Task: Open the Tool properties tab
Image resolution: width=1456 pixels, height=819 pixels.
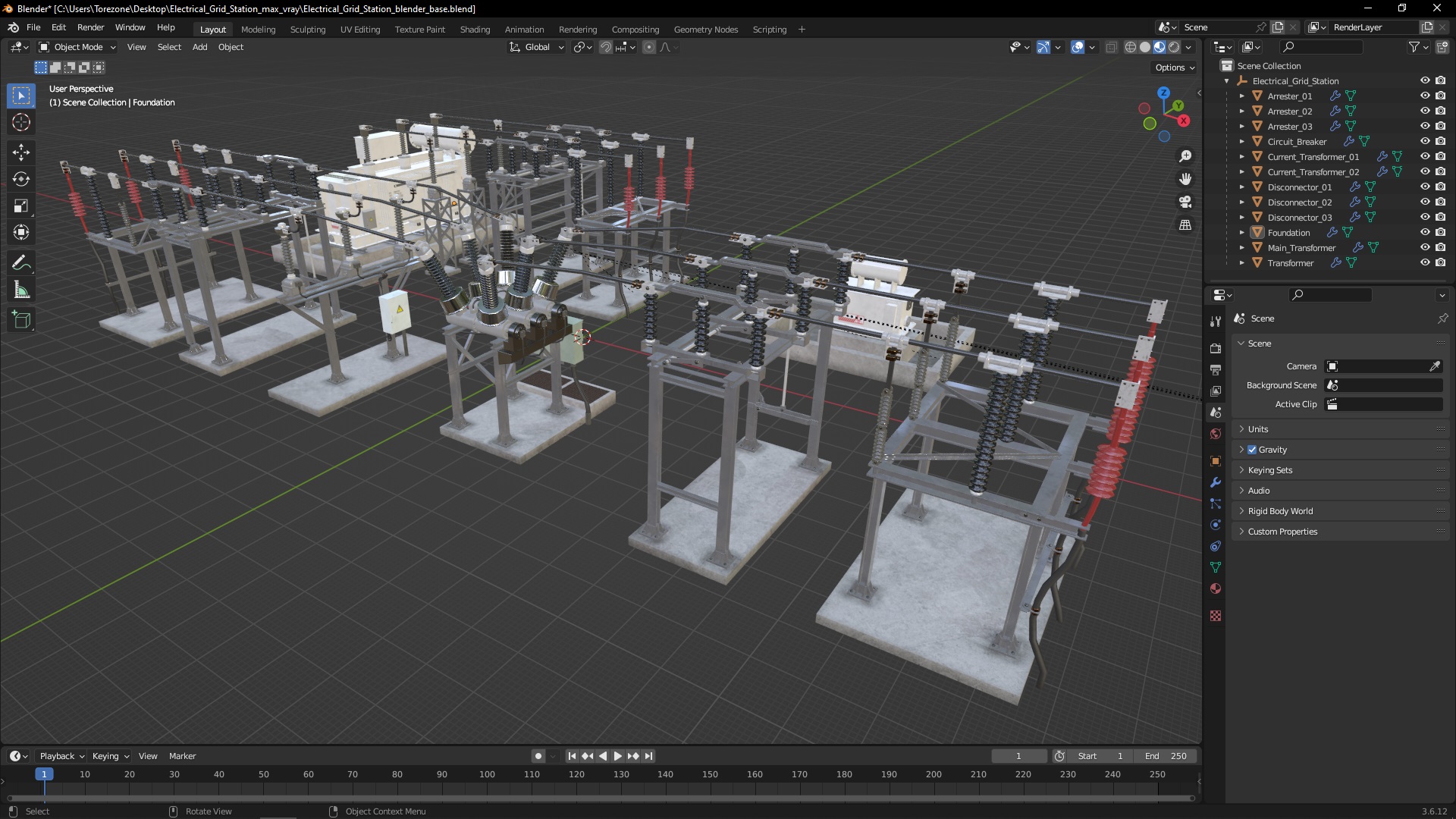Action: [x=1216, y=322]
